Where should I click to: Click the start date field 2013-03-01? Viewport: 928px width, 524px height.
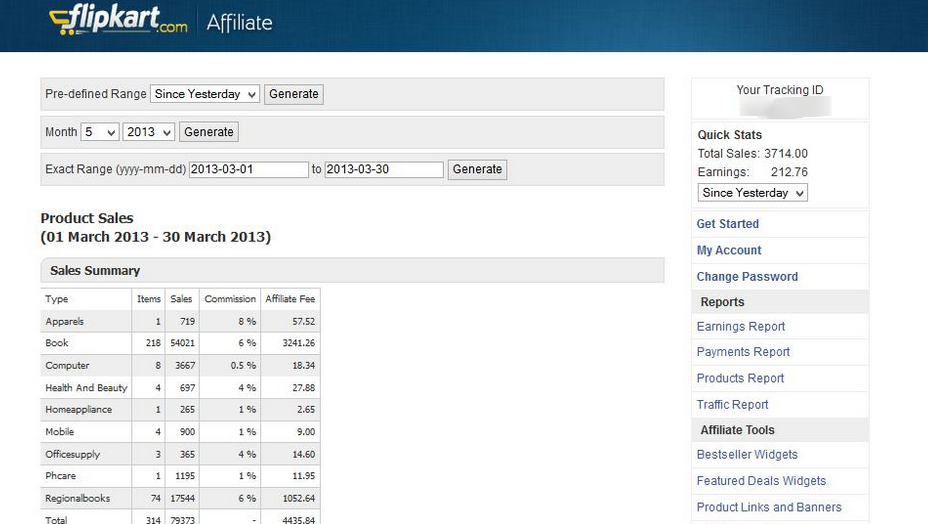pos(248,170)
